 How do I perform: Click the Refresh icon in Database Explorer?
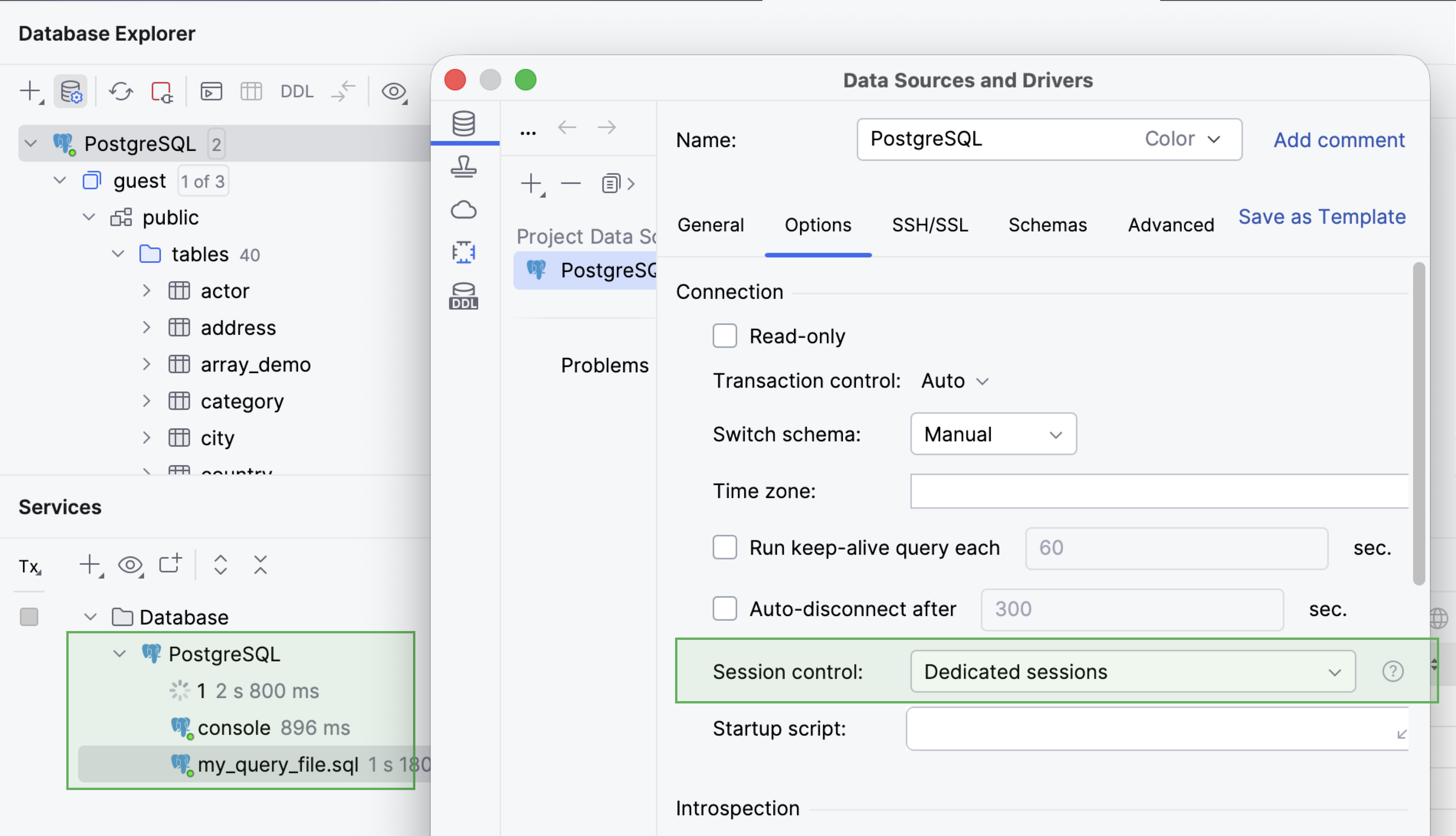[x=121, y=91]
